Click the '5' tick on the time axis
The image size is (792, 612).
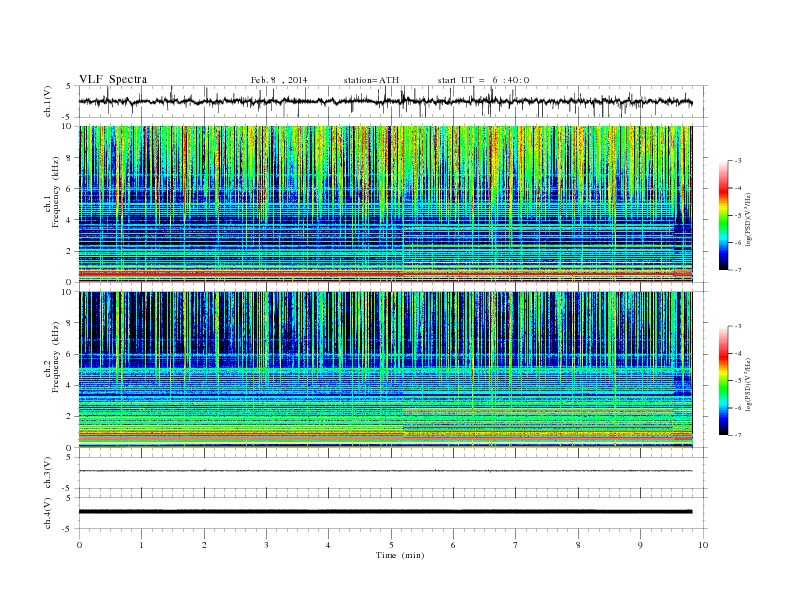tap(391, 545)
